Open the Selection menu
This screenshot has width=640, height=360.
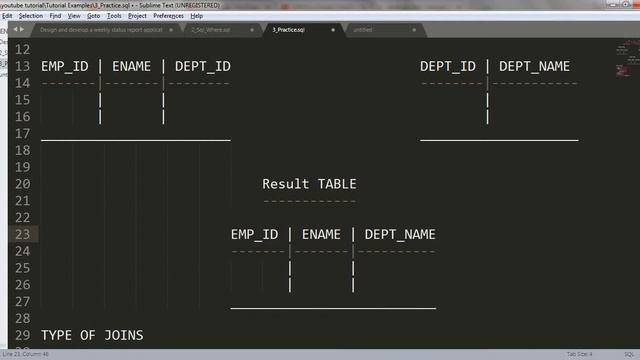[x=31, y=16]
